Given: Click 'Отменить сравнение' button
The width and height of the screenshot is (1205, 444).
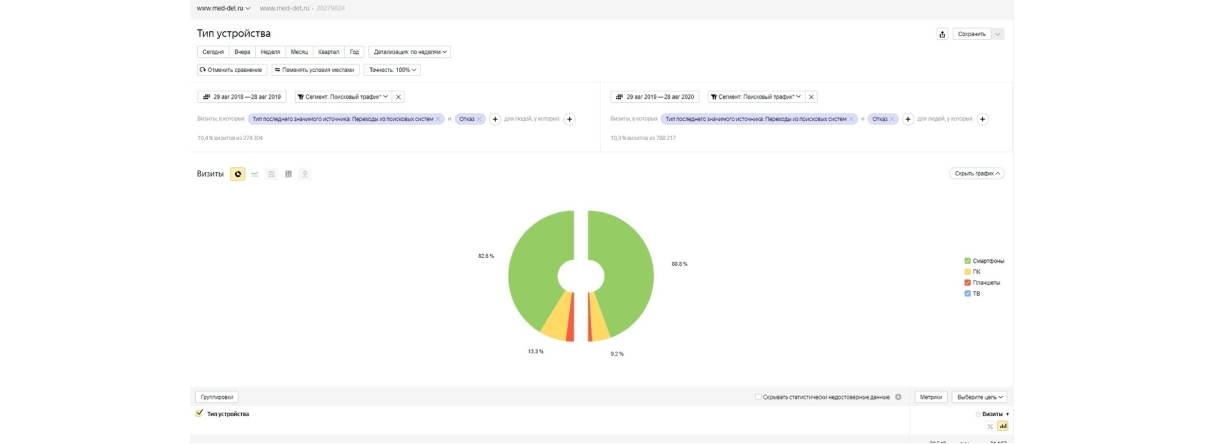Looking at the screenshot, I should coord(232,70).
